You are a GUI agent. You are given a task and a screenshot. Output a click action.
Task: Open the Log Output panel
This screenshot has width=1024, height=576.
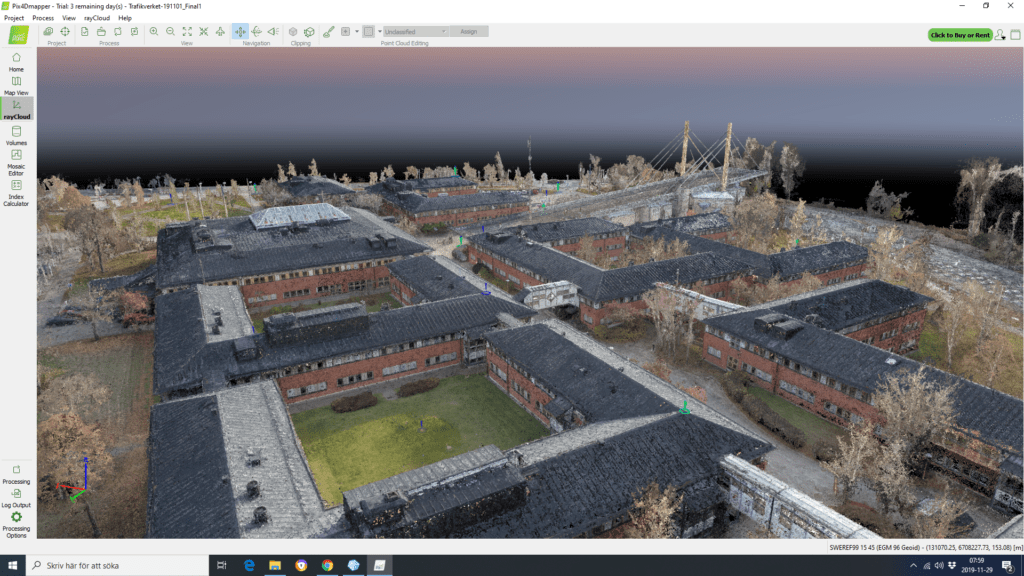(16, 498)
